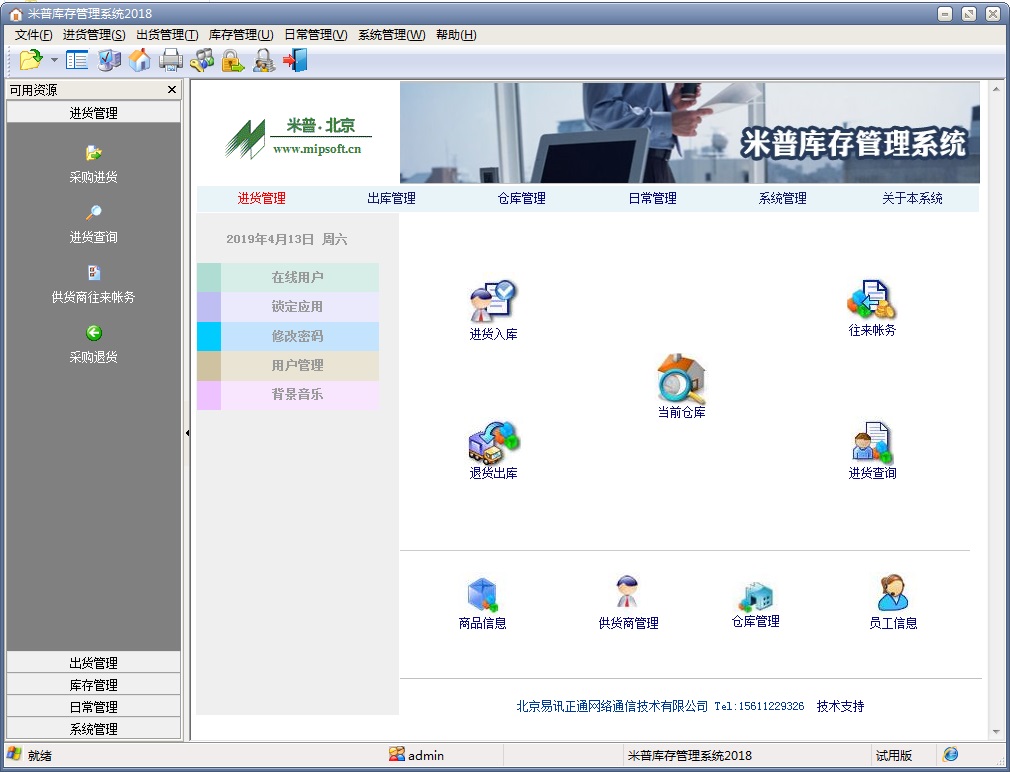The width and height of the screenshot is (1010, 772).
Task: Switch to the 日常管理 navigation tab
Action: [x=653, y=198]
